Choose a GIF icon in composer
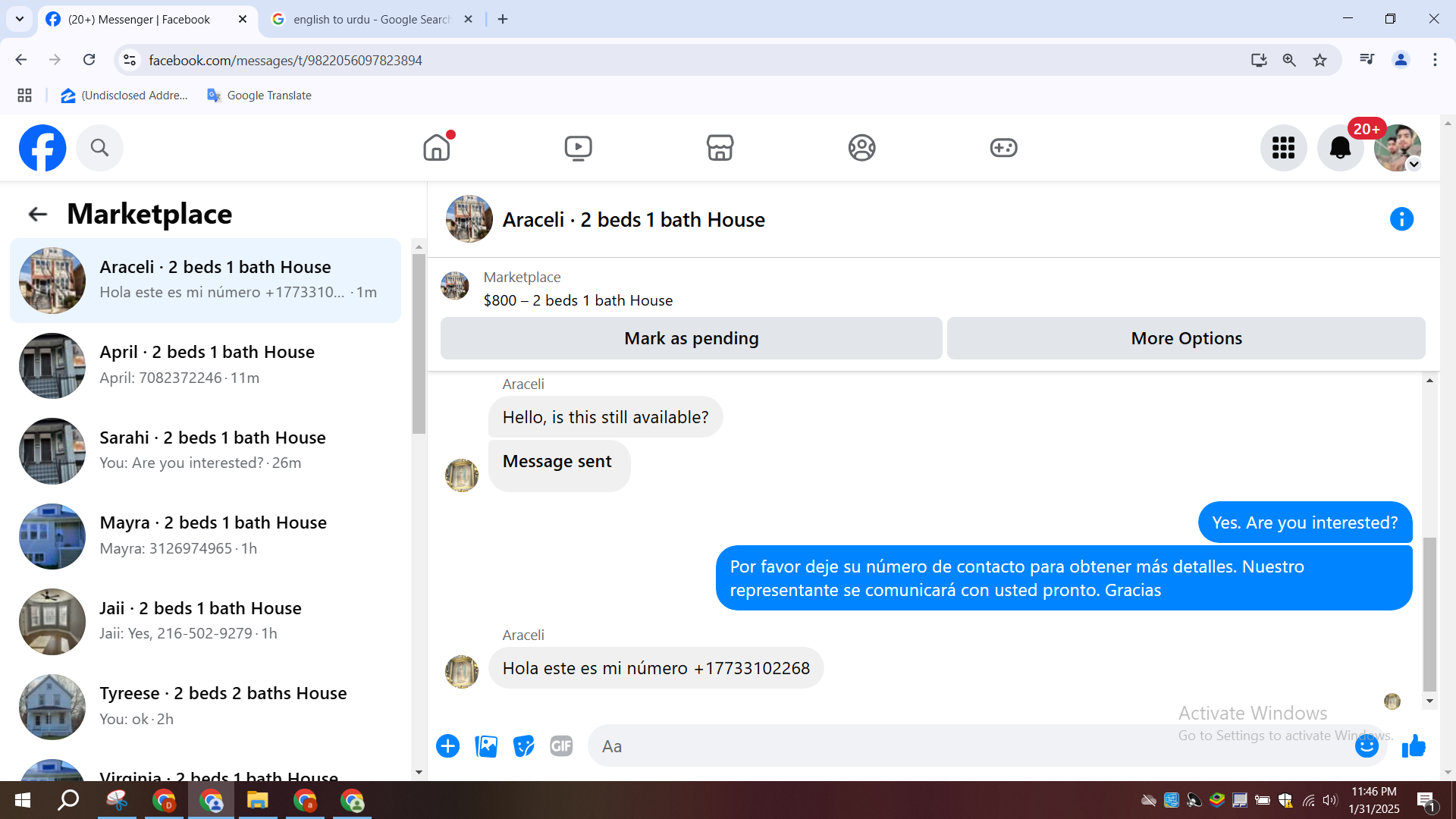This screenshot has height=819, width=1456. (x=561, y=746)
